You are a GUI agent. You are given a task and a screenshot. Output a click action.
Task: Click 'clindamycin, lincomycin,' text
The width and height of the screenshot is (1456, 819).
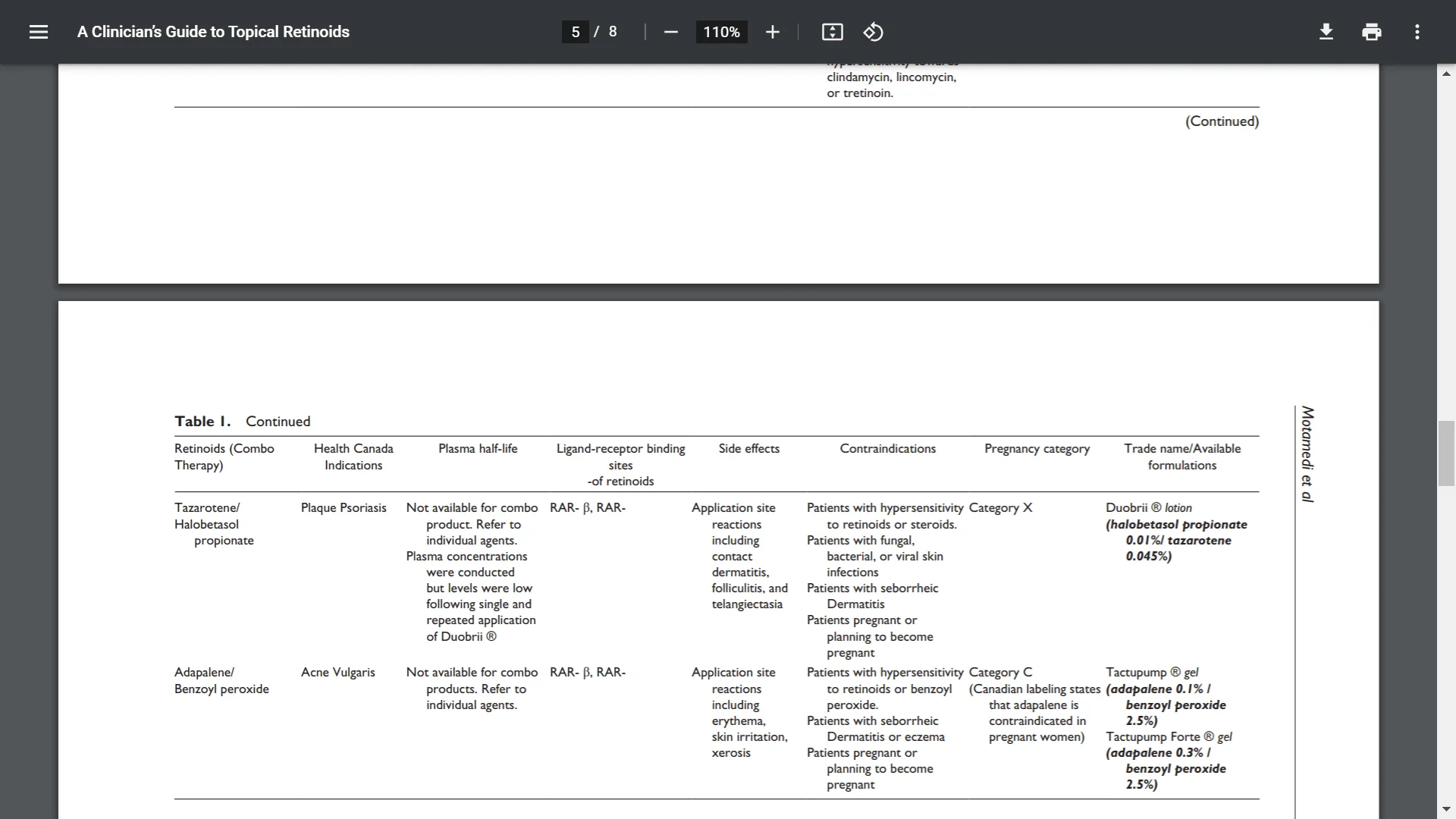point(892,77)
